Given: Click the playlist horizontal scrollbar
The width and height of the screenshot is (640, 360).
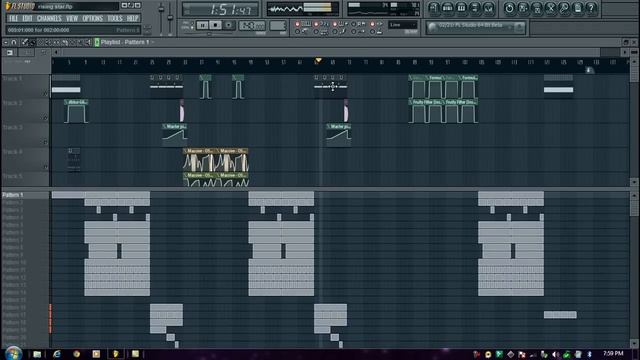Looking at the screenshot, I should pos(331,52).
